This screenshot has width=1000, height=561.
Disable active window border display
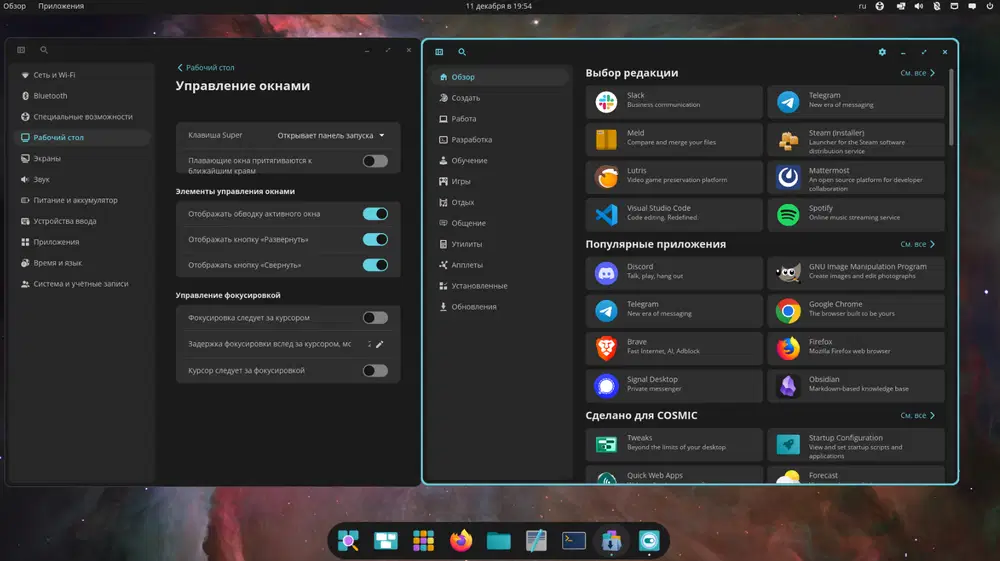tap(375, 214)
